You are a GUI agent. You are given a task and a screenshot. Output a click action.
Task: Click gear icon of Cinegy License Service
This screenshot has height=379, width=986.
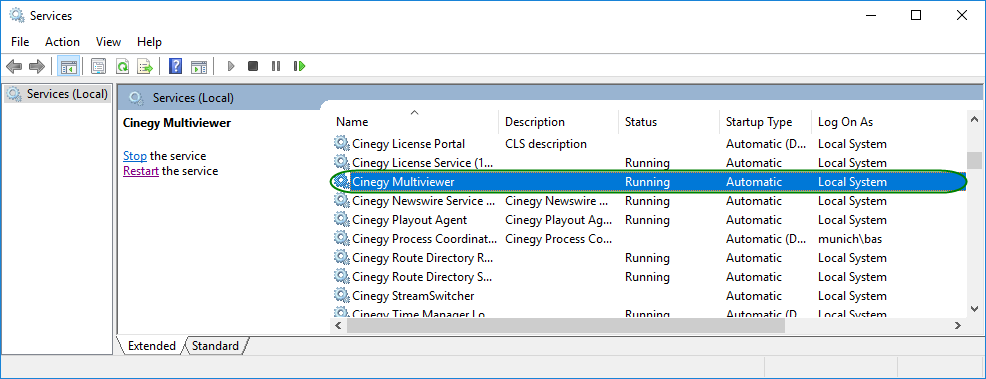click(341, 162)
